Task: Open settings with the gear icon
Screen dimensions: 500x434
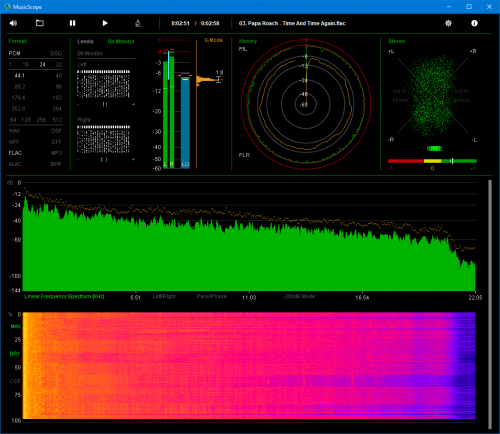Action: (448, 23)
